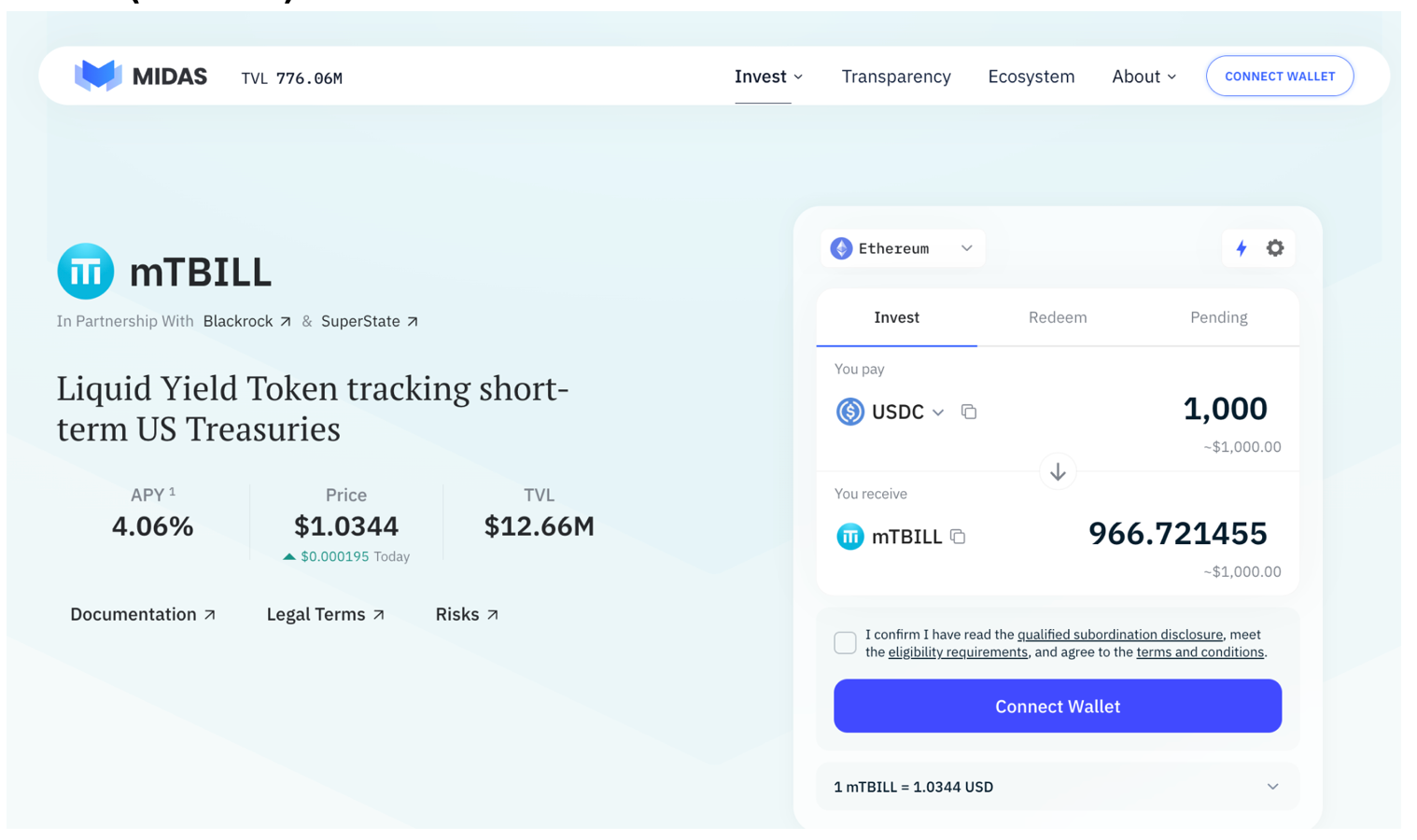Open settings via the gear icon
1417x840 pixels.
point(1275,248)
